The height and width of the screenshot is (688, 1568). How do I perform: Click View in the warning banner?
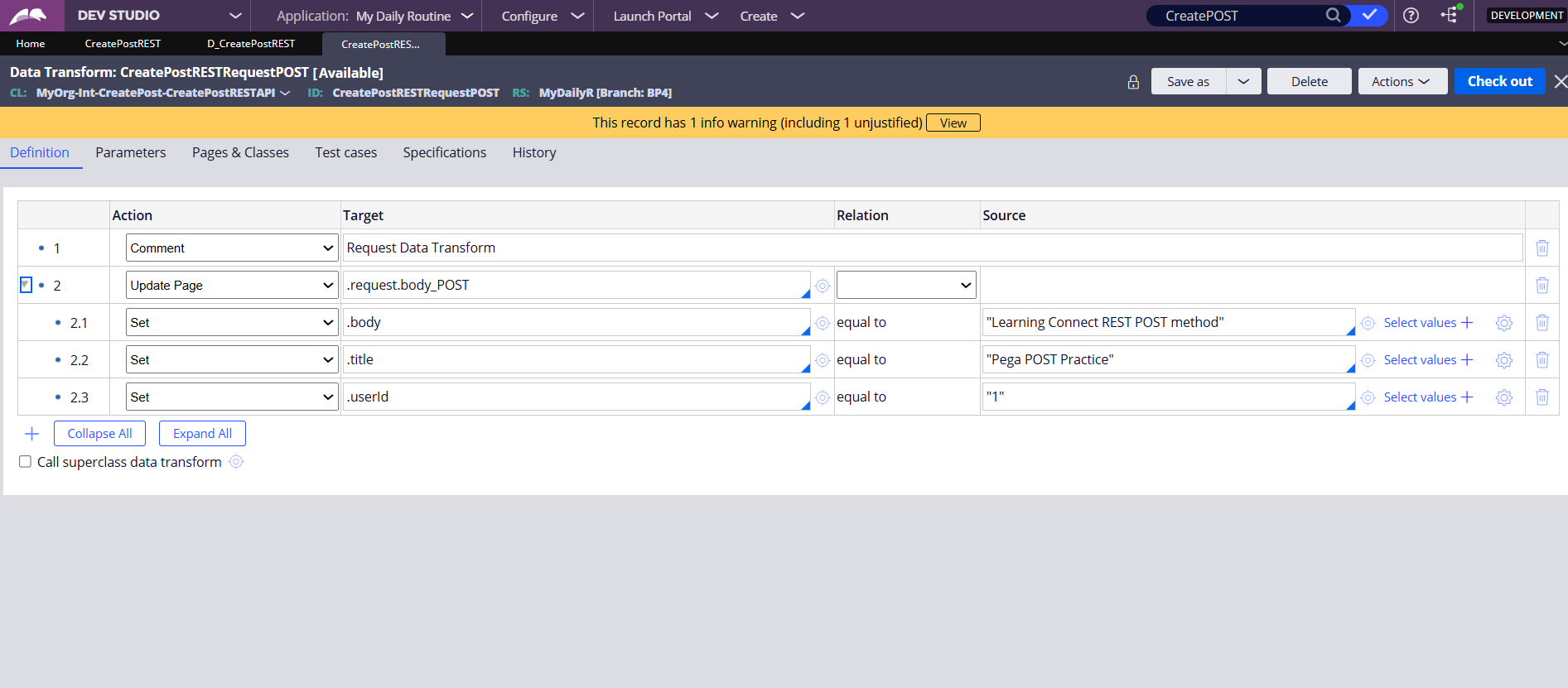(x=953, y=123)
